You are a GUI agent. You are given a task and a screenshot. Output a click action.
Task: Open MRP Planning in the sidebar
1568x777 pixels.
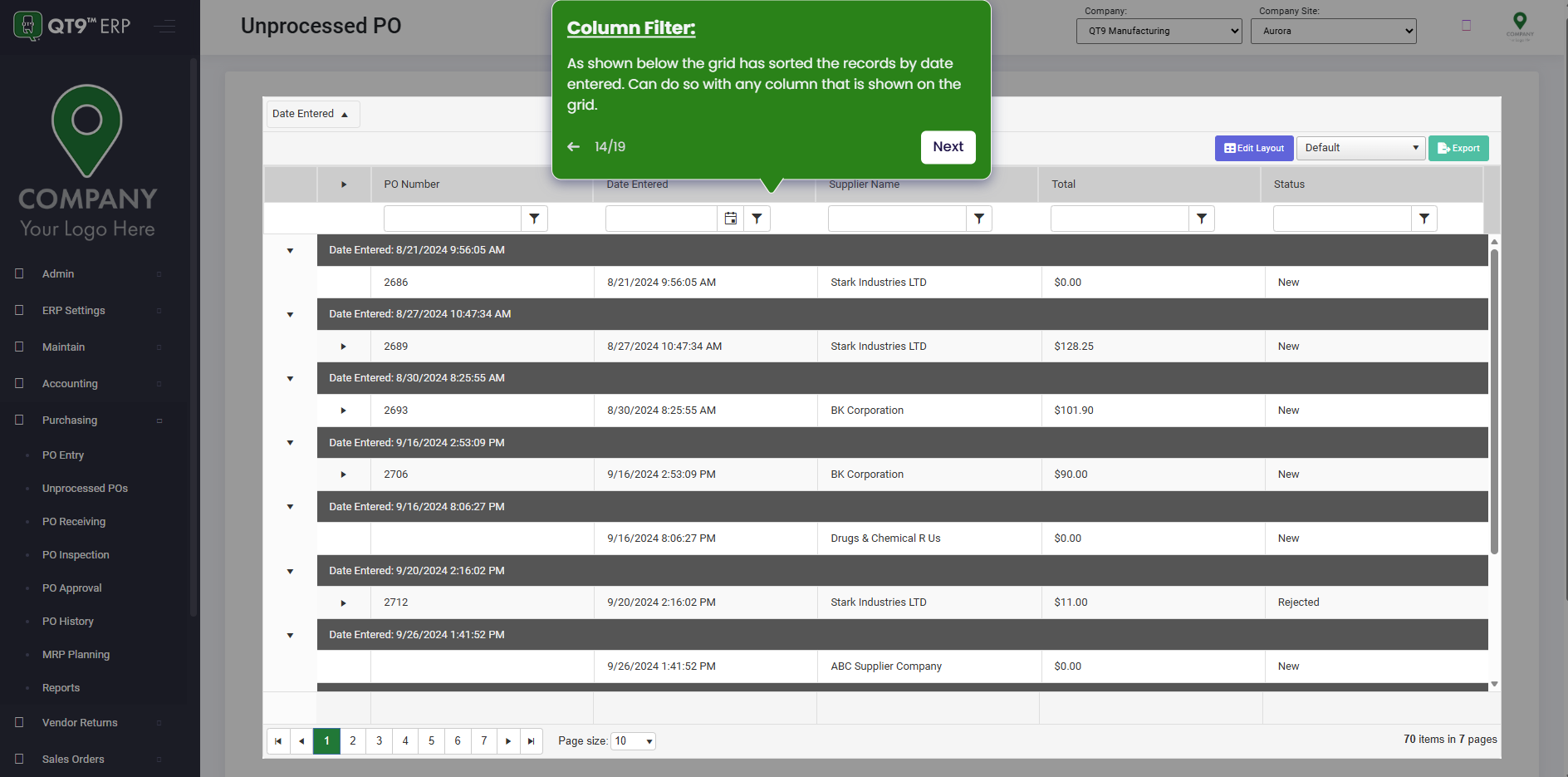click(76, 654)
